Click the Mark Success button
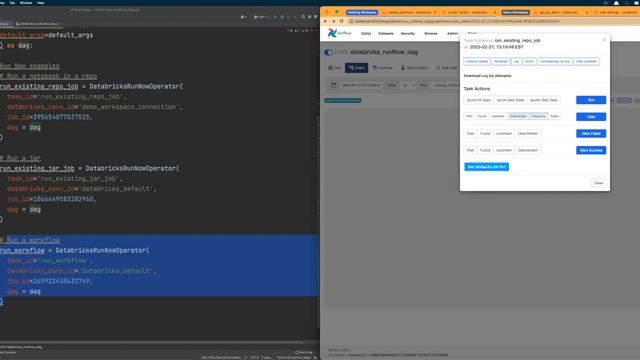The height and width of the screenshot is (360, 640). coord(591,150)
